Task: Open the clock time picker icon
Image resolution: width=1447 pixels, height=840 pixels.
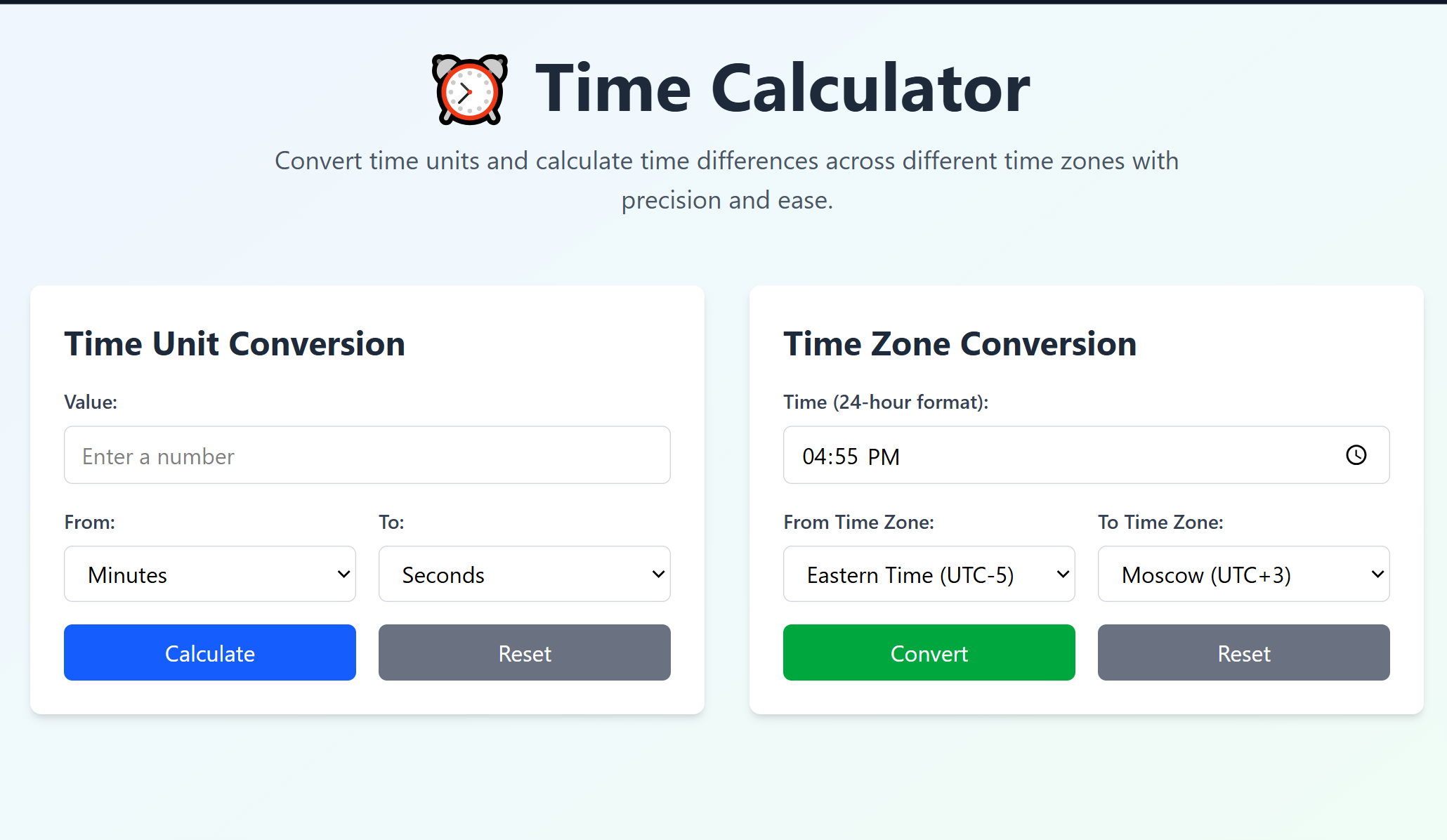Action: coord(1357,455)
